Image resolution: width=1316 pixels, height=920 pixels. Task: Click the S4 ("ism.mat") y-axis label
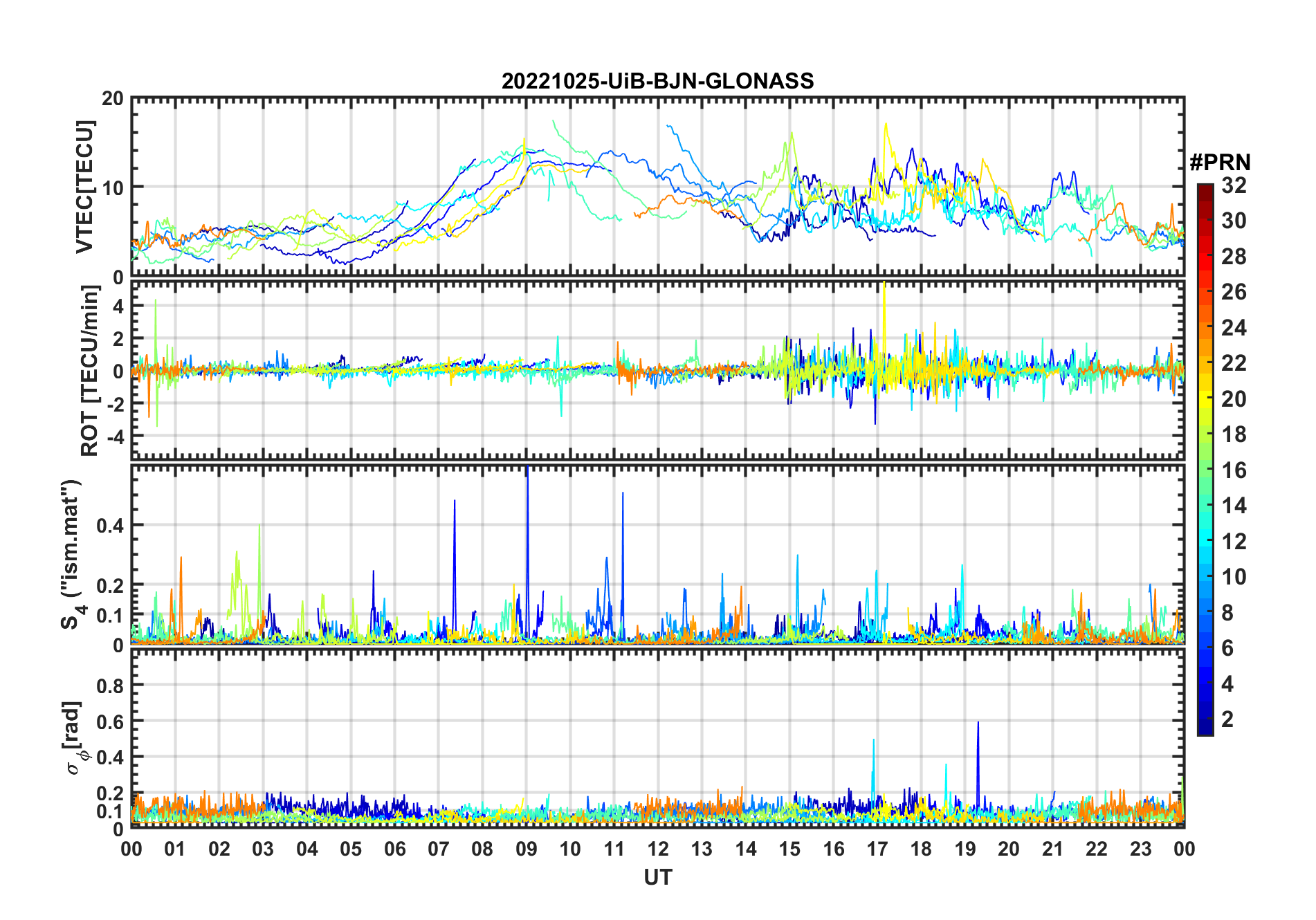coord(72,555)
